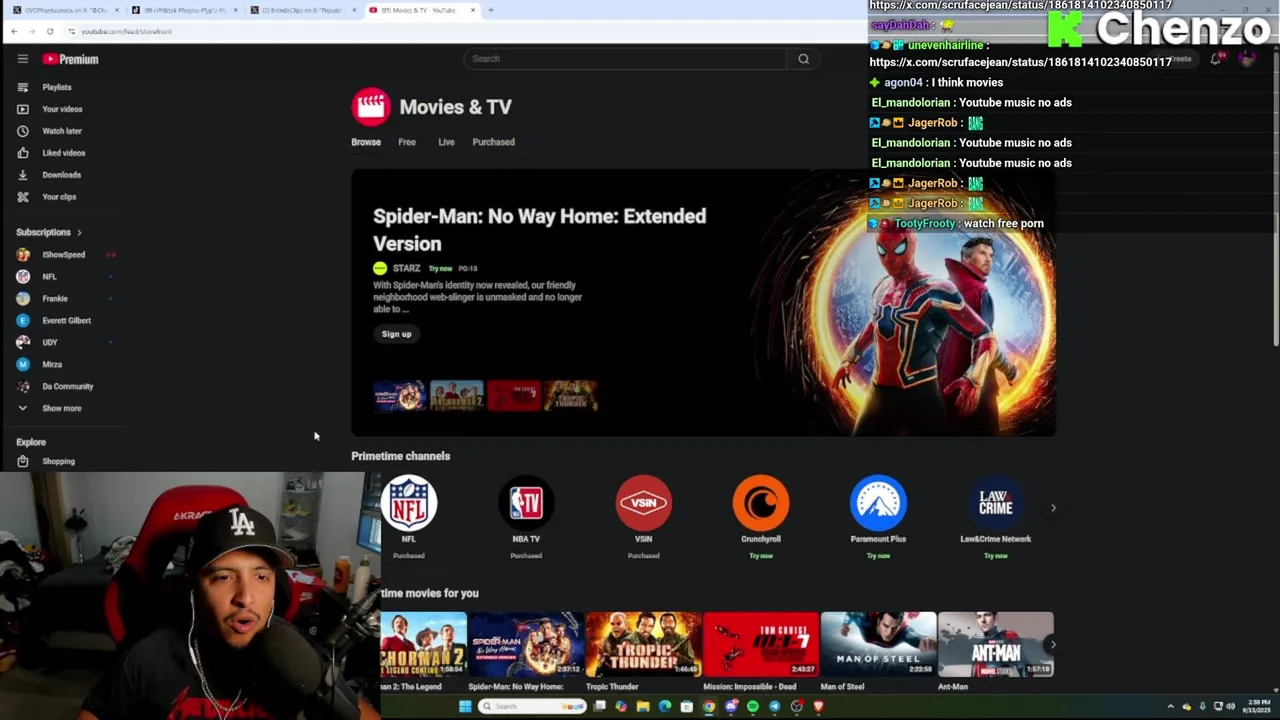Image resolution: width=1280 pixels, height=720 pixels.
Task: Switch to the Live tab
Action: click(x=446, y=142)
